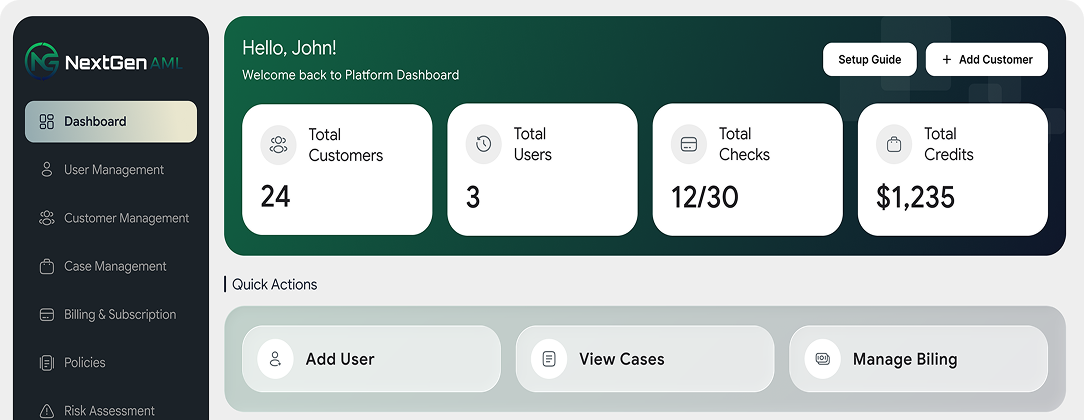Click the User Management person icon
This screenshot has height=420, width=1084.
coord(46,170)
